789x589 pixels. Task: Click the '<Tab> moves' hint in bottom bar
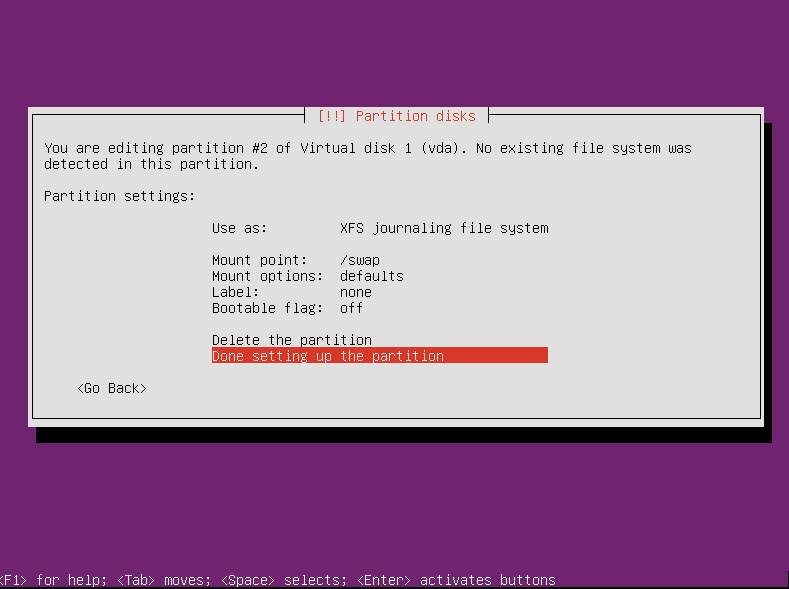[x=164, y=580]
